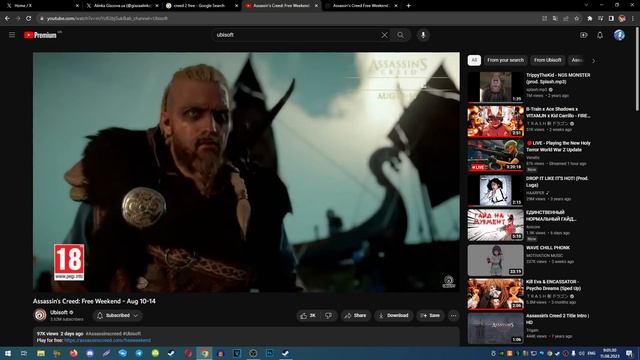Click the #Ubisoft hashtag in description

coord(131,334)
